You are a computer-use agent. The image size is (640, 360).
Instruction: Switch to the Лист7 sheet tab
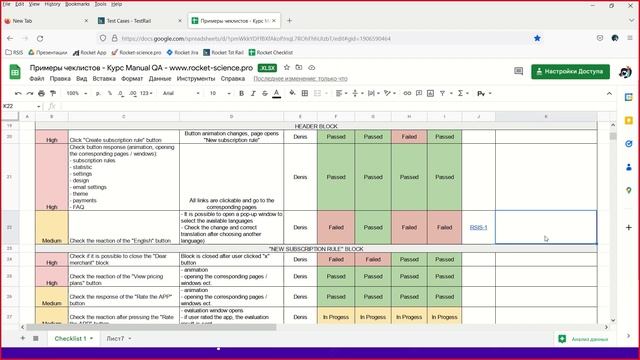tap(115, 338)
